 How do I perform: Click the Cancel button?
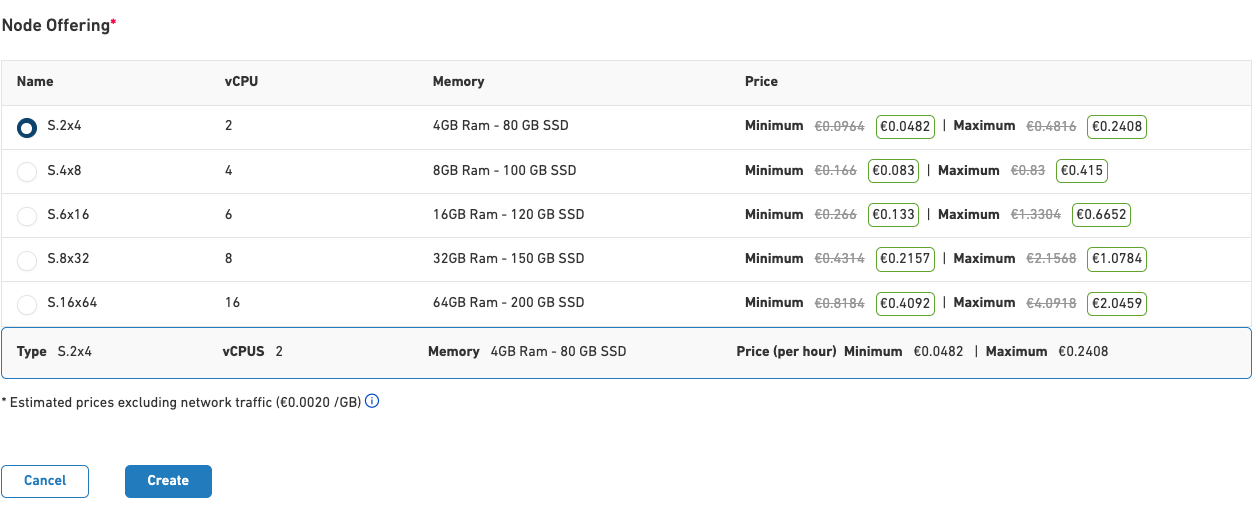(45, 481)
